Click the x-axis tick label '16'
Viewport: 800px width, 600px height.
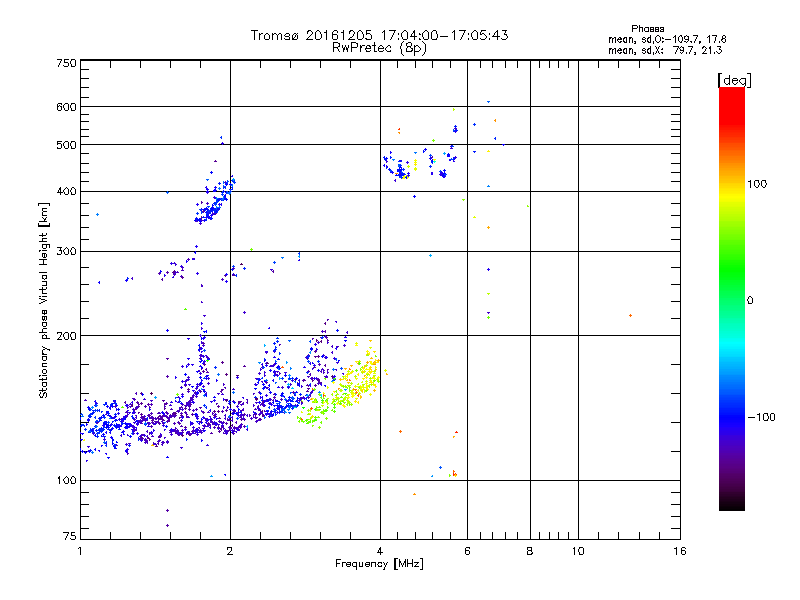[x=680, y=552]
